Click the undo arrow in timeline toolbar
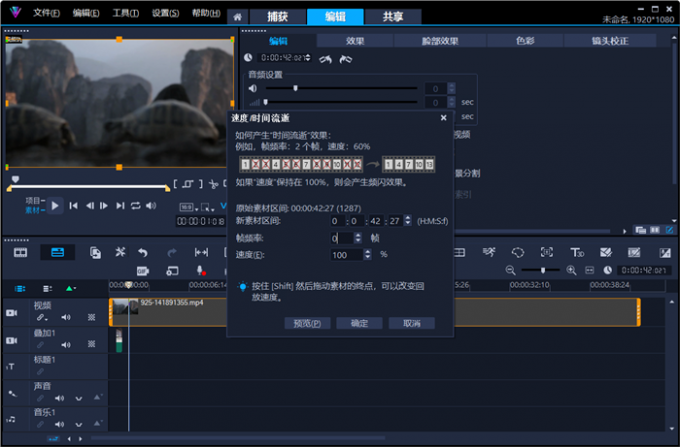Screen dimensions: 680x447 (x=143, y=253)
